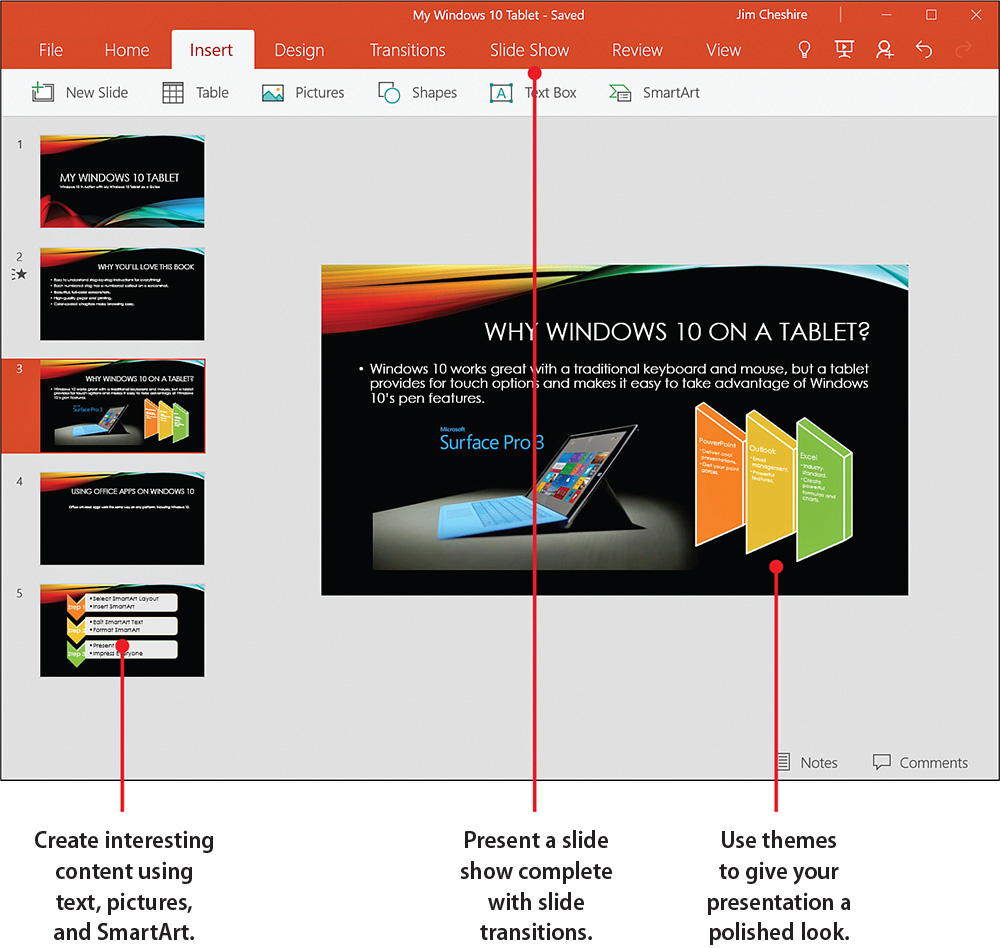Select the green Excel SmartArt panel

824,489
